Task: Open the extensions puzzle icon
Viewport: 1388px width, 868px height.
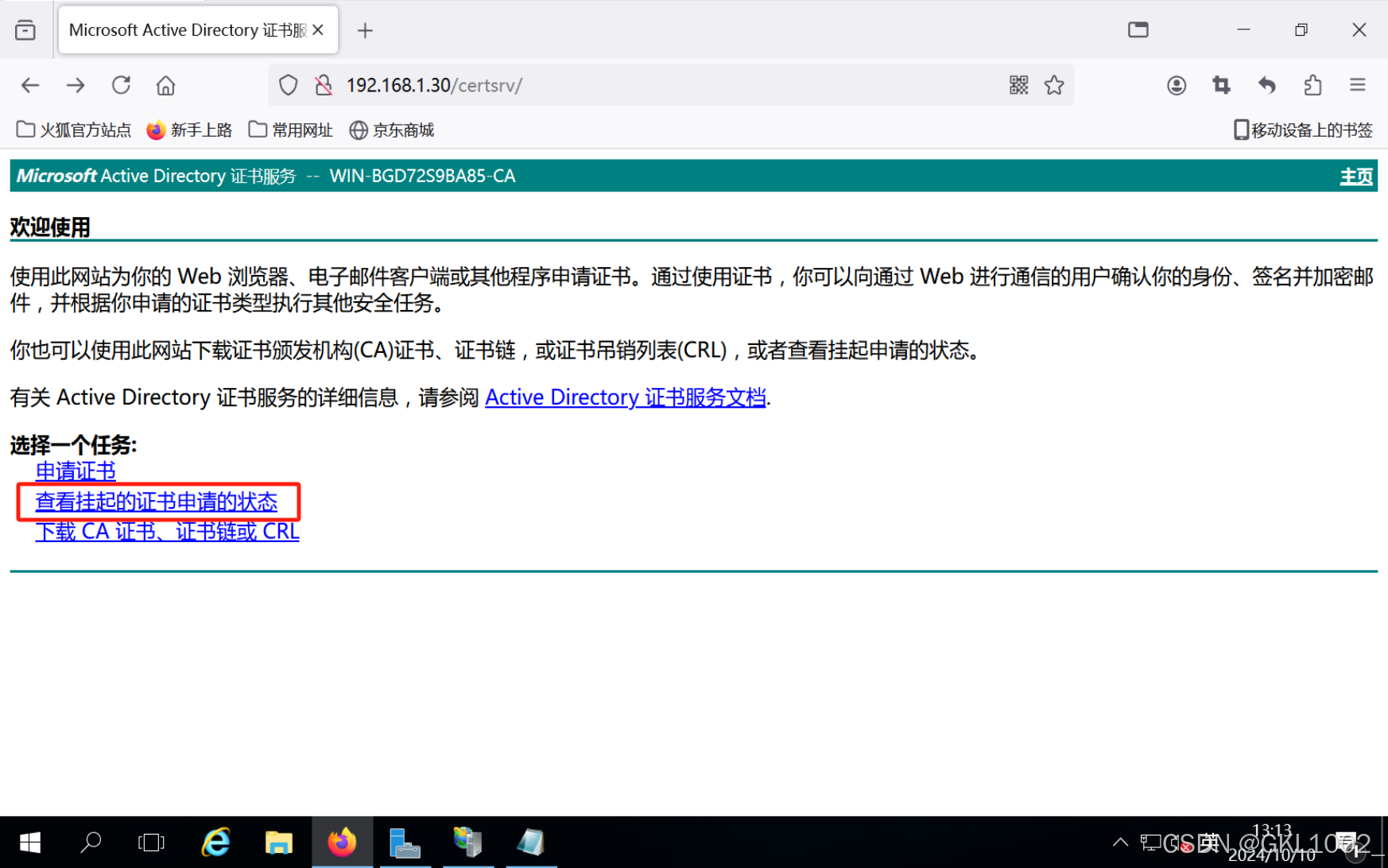Action: pyautogui.click(x=1312, y=85)
